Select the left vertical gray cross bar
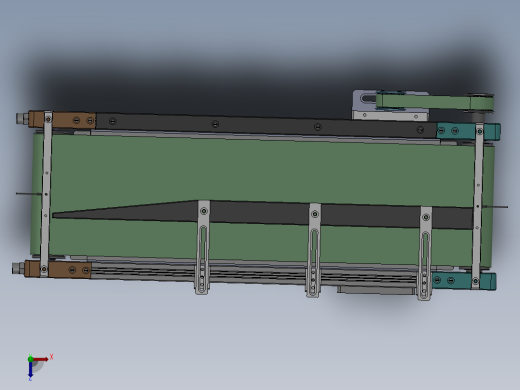The width and height of the screenshot is (520, 390). point(46,194)
